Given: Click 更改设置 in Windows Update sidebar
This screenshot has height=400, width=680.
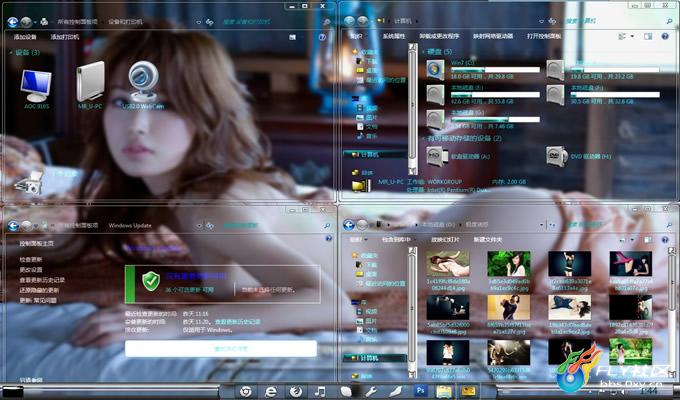Looking at the screenshot, I should pyautogui.click(x=31, y=270).
